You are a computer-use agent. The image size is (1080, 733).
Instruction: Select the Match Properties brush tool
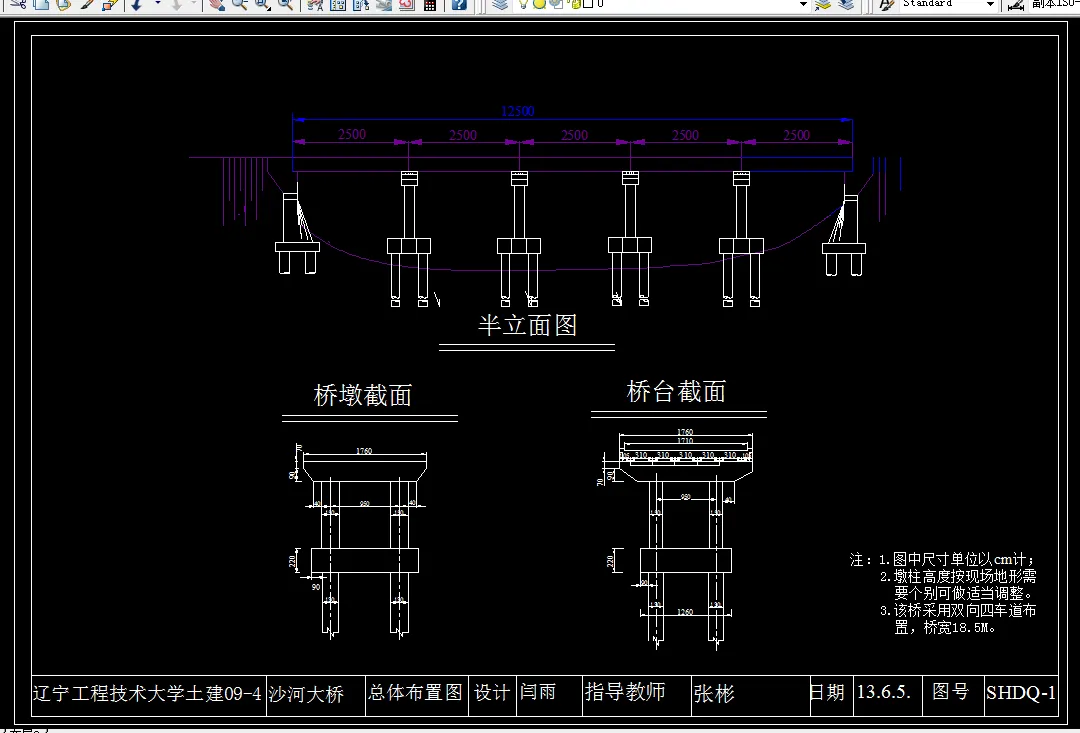click(87, 4)
